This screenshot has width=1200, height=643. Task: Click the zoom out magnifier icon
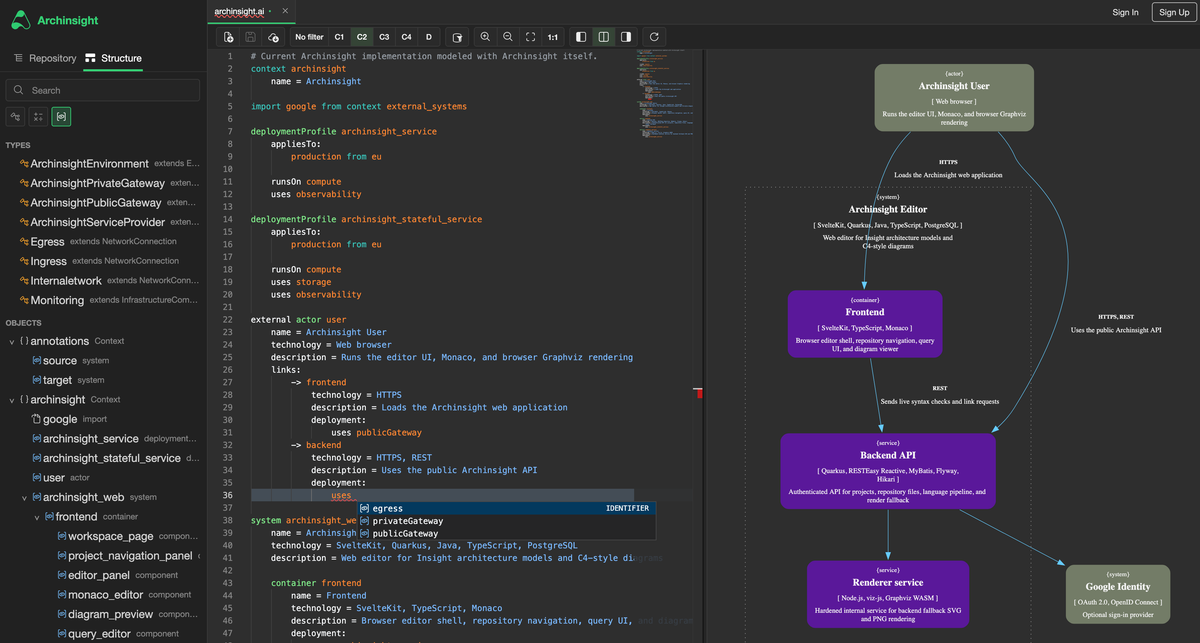click(x=508, y=37)
